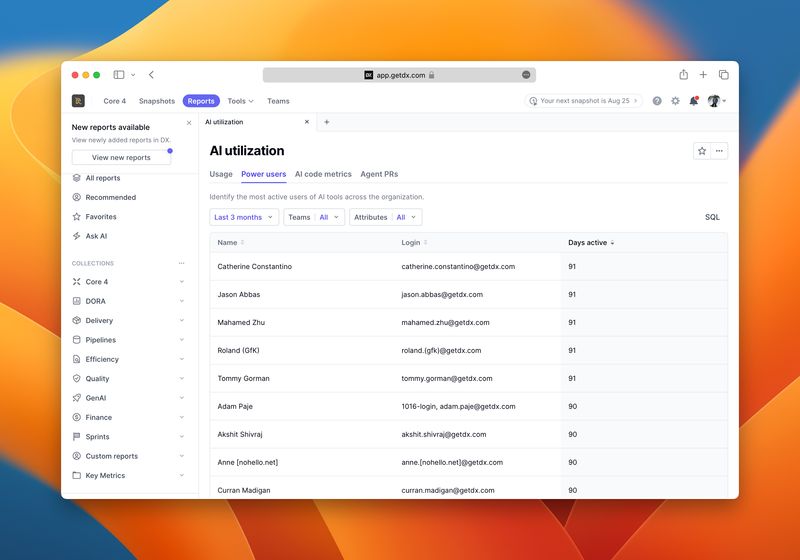Open the settings gear icon

(675, 101)
